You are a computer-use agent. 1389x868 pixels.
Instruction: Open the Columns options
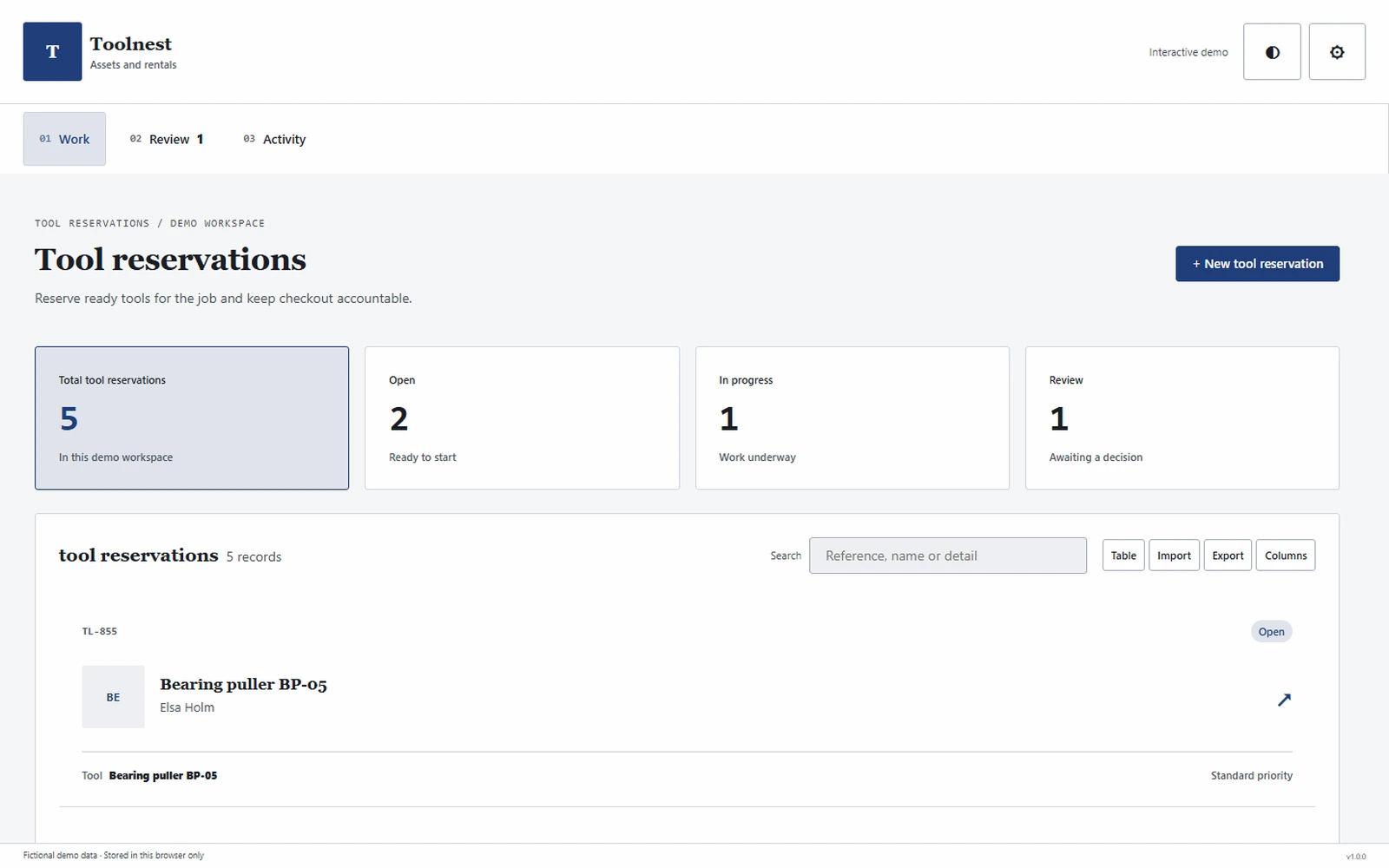click(x=1286, y=556)
